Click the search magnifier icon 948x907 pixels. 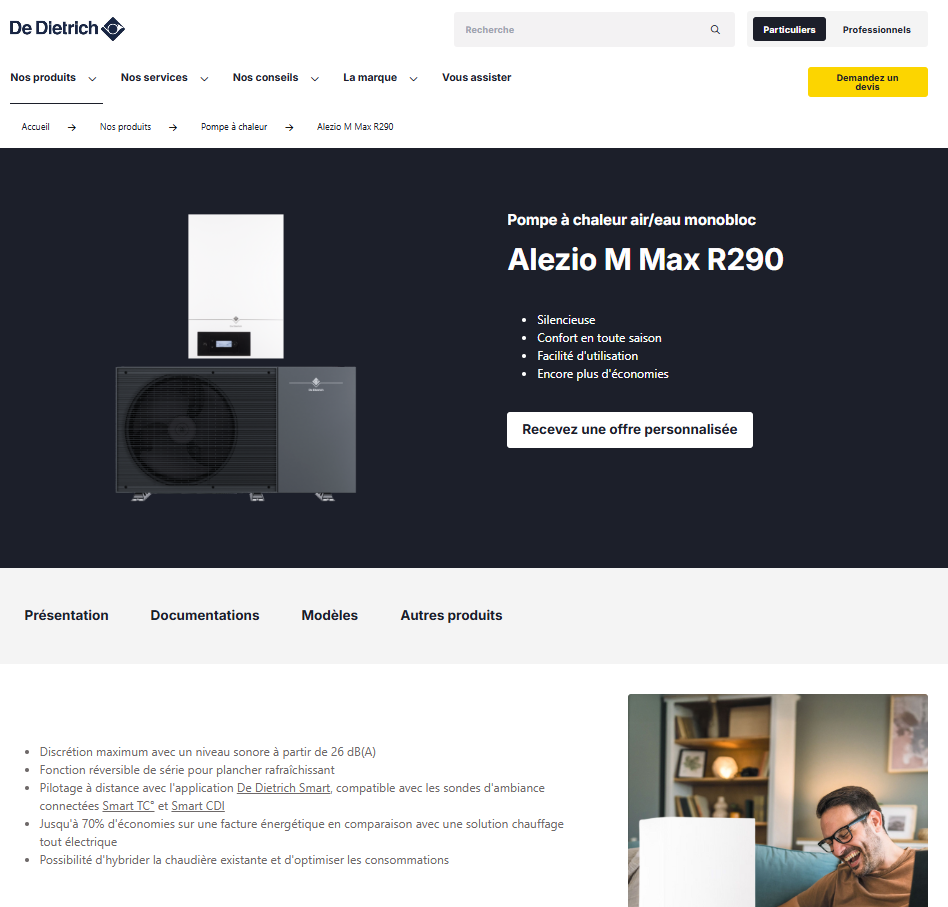point(715,30)
